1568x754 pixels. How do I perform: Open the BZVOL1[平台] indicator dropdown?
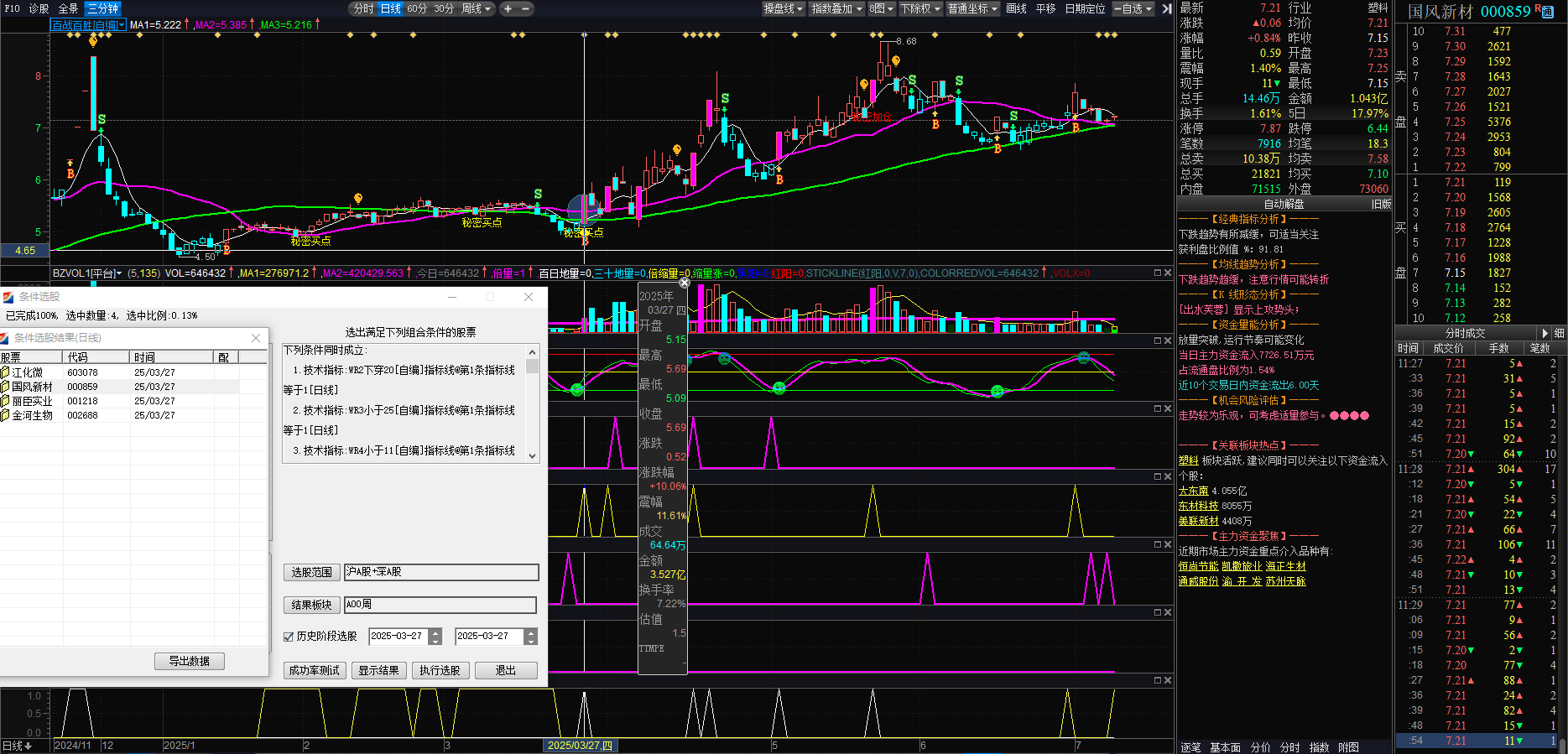[87, 273]
